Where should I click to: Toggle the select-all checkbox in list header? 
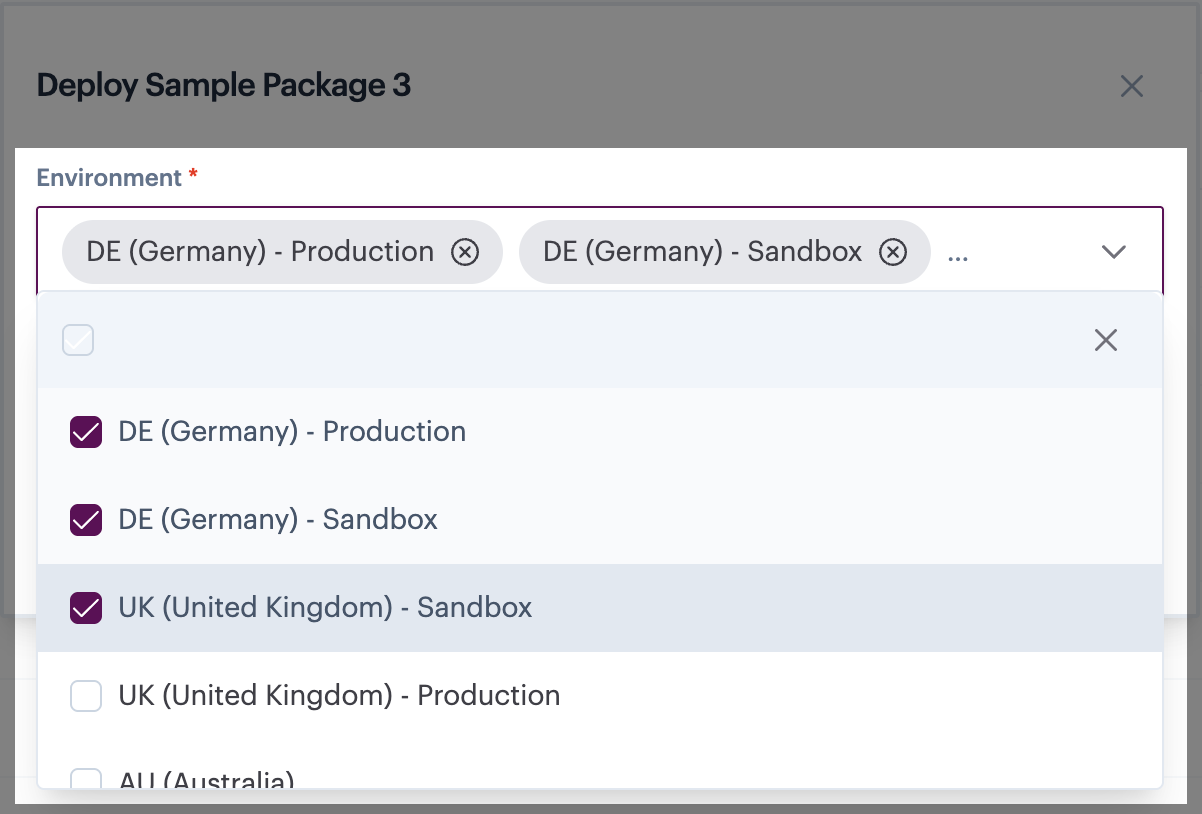click(78, 340)
